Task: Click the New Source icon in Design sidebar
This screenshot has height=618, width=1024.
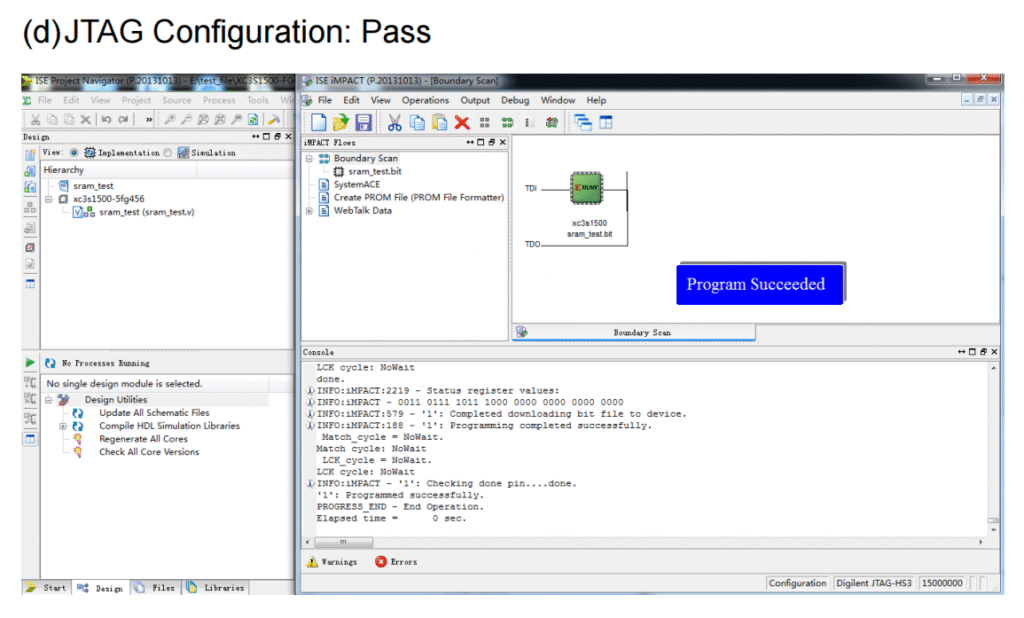Action: (x=30, y=155)
